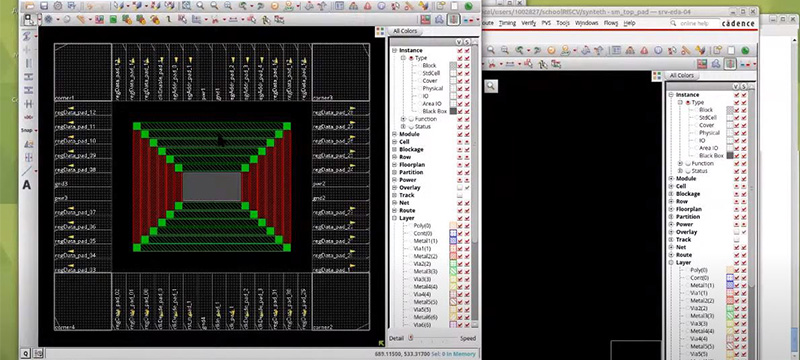
Task: Expand the Partition node in right window panel
Action: click(671, 217)
